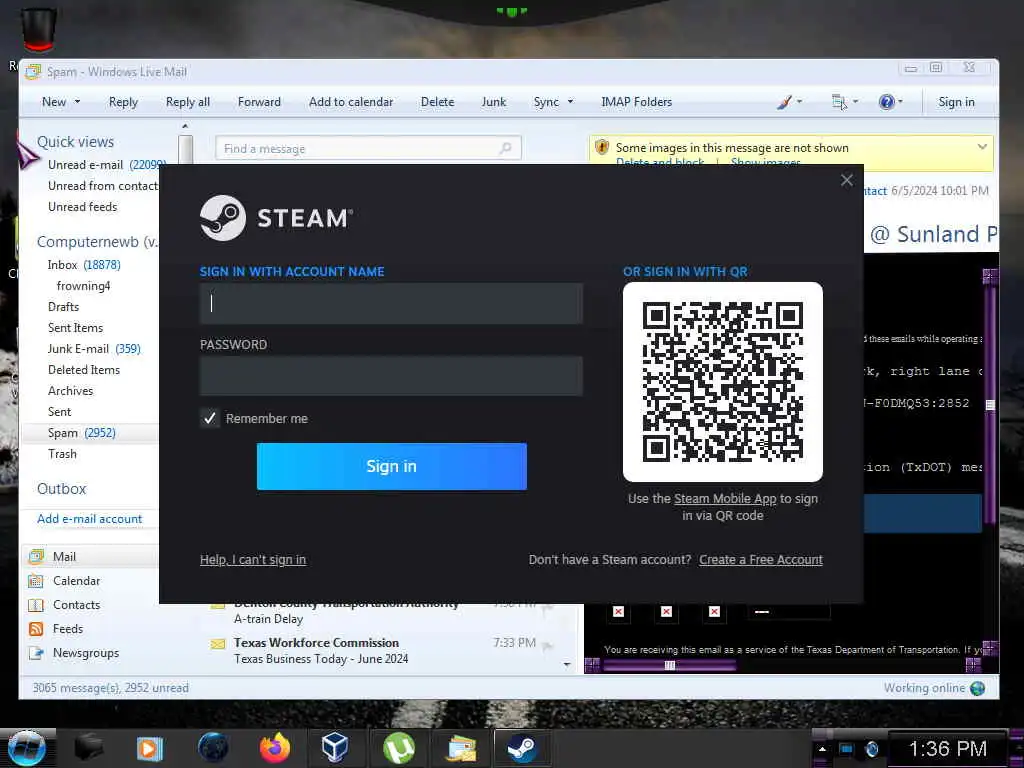
Task: Open the Newsgroups icon in the navigation pane
Action: 36,653
